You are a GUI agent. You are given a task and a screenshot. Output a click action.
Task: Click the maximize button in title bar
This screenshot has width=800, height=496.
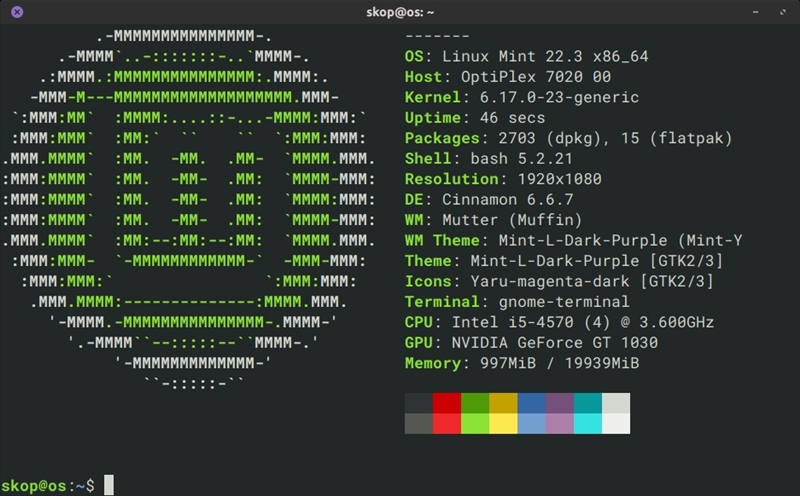click(x=783, y=12)
